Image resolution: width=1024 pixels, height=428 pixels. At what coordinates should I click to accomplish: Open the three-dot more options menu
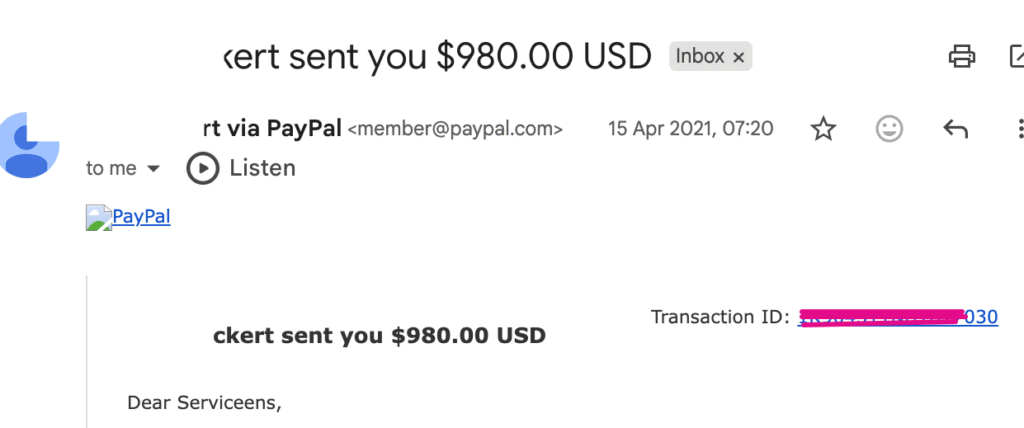pyautogui.click(x=1019, y=128)
